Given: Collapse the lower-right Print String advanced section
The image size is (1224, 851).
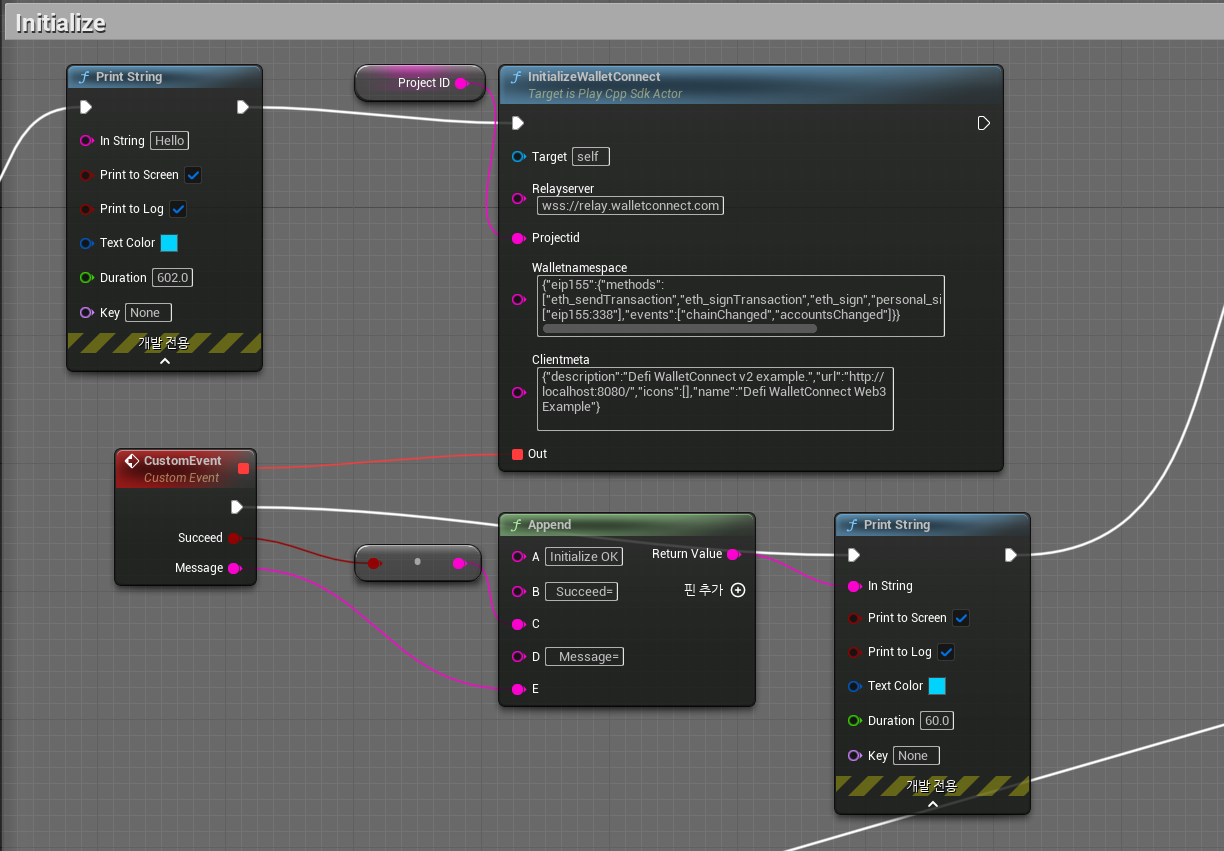Looking at the screenshot, I should (x=932, y=804).
